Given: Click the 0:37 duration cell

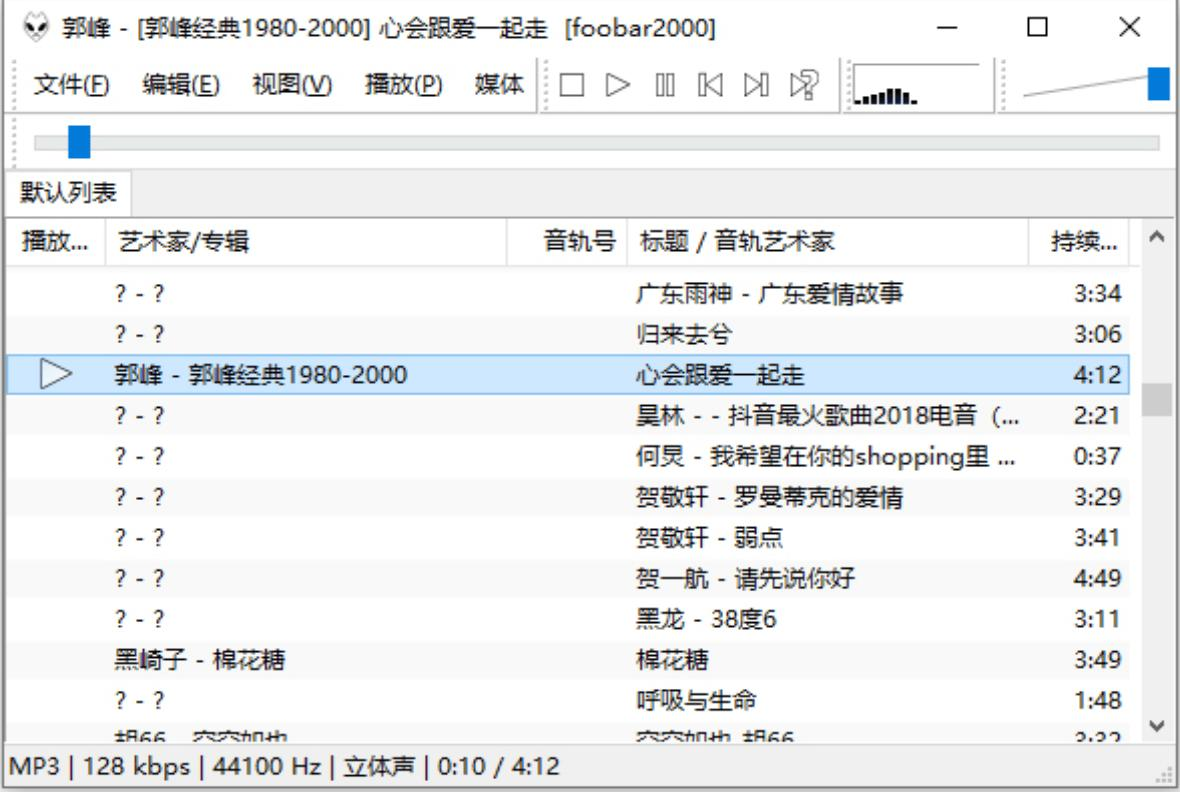Looking at the screenshot, I should [1097, 455].
